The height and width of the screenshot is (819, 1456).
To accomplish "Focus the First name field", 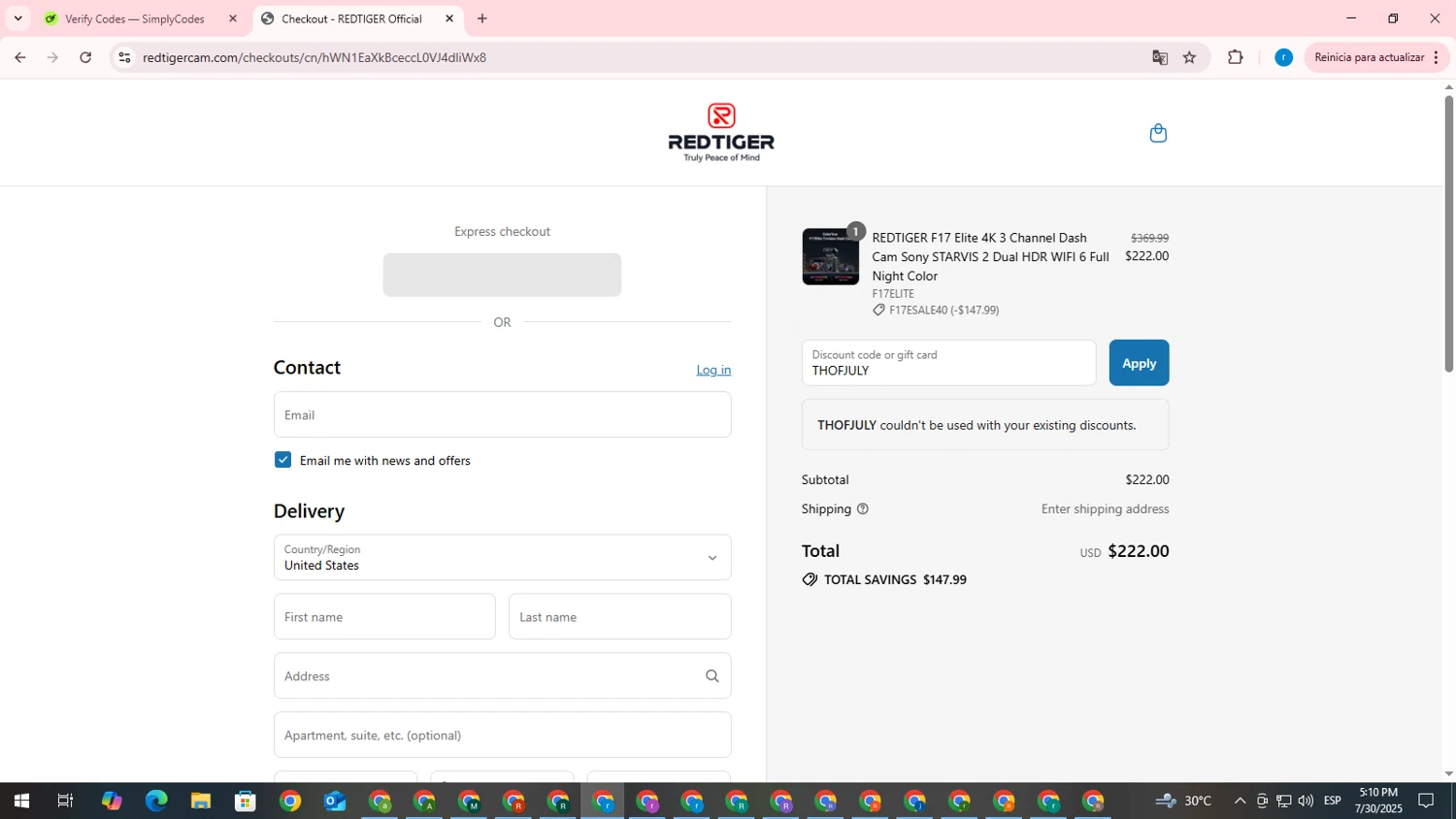I will coord(384,617).
